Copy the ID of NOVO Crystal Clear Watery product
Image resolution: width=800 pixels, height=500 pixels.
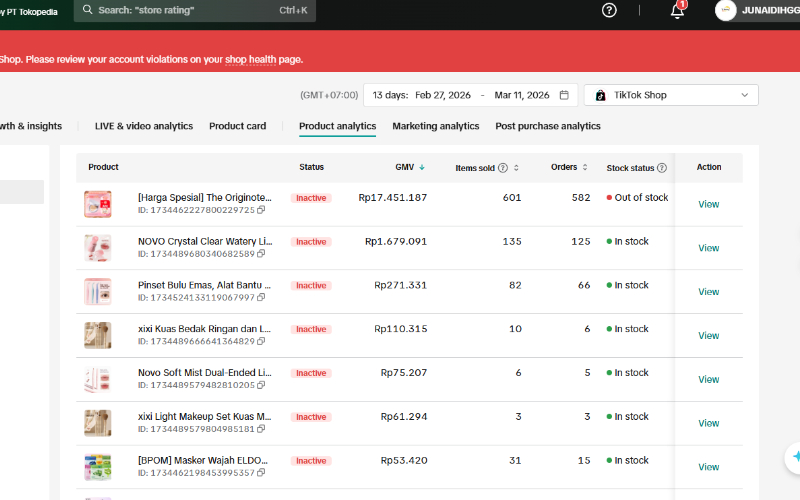[261, 254]
